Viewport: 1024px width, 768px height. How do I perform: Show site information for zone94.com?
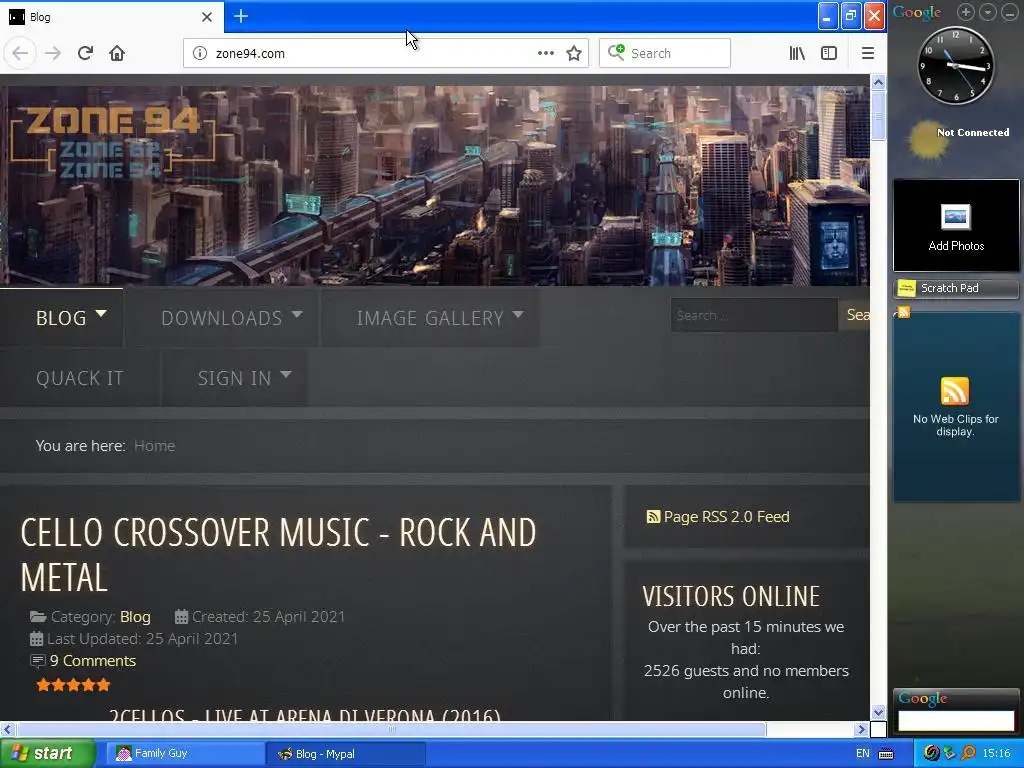pos(200,54)
